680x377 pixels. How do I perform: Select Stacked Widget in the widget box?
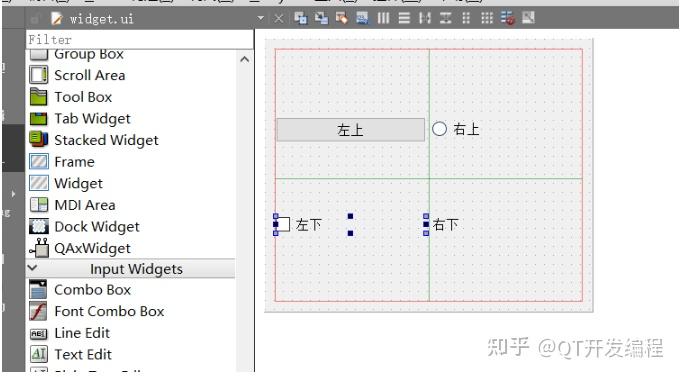pos(131,140)
